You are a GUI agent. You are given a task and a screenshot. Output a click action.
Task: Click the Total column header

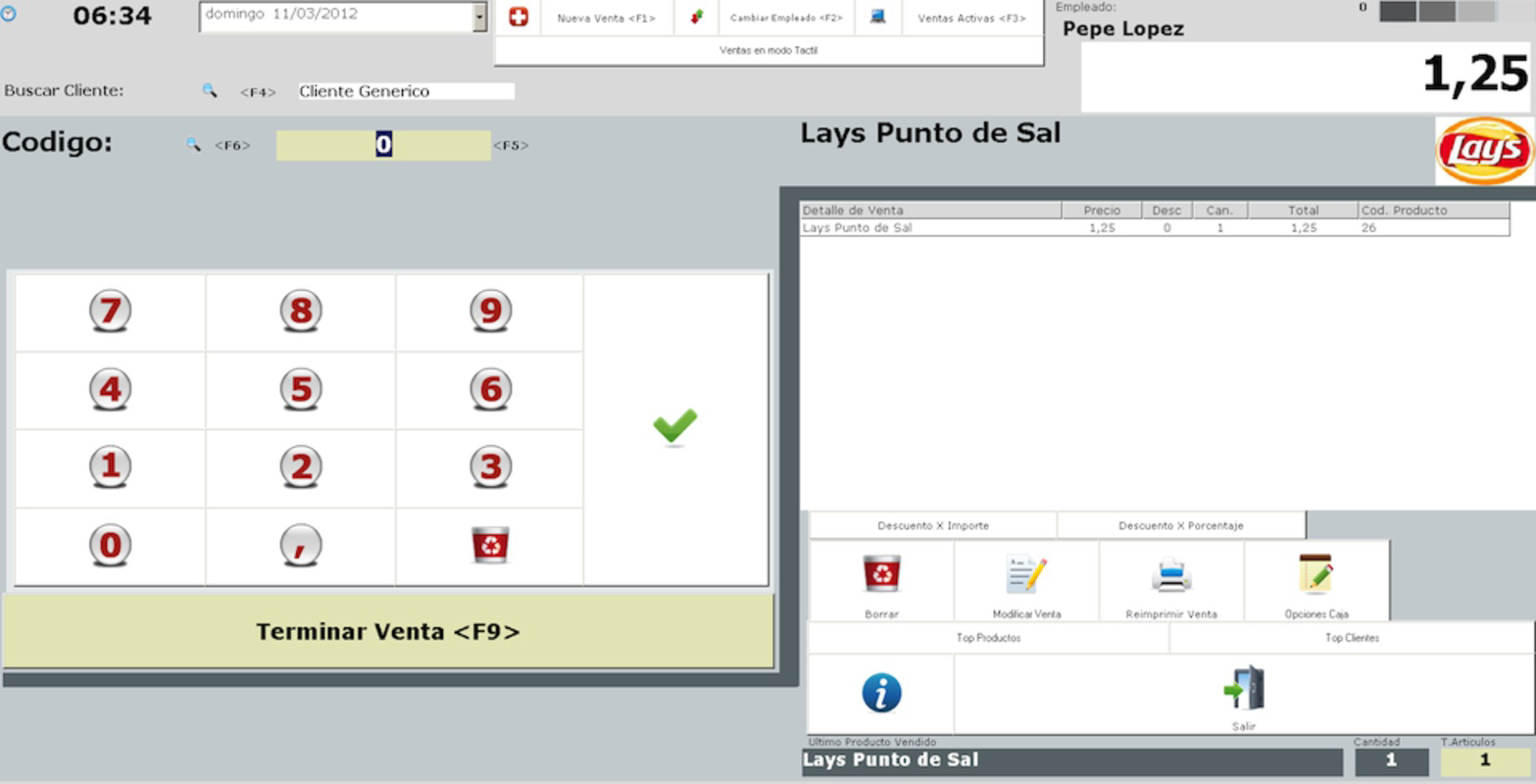[x=1303, y=210]
